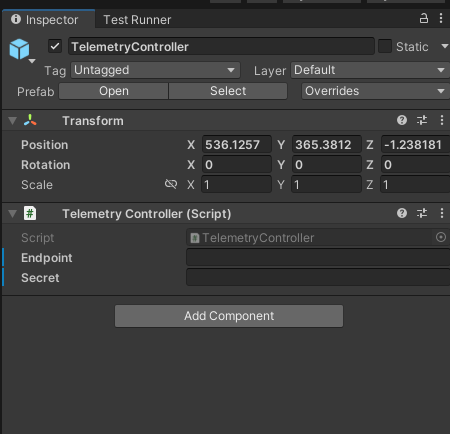Click Position Z field -1.238181
450x434 pixels.
pos(415,145)
